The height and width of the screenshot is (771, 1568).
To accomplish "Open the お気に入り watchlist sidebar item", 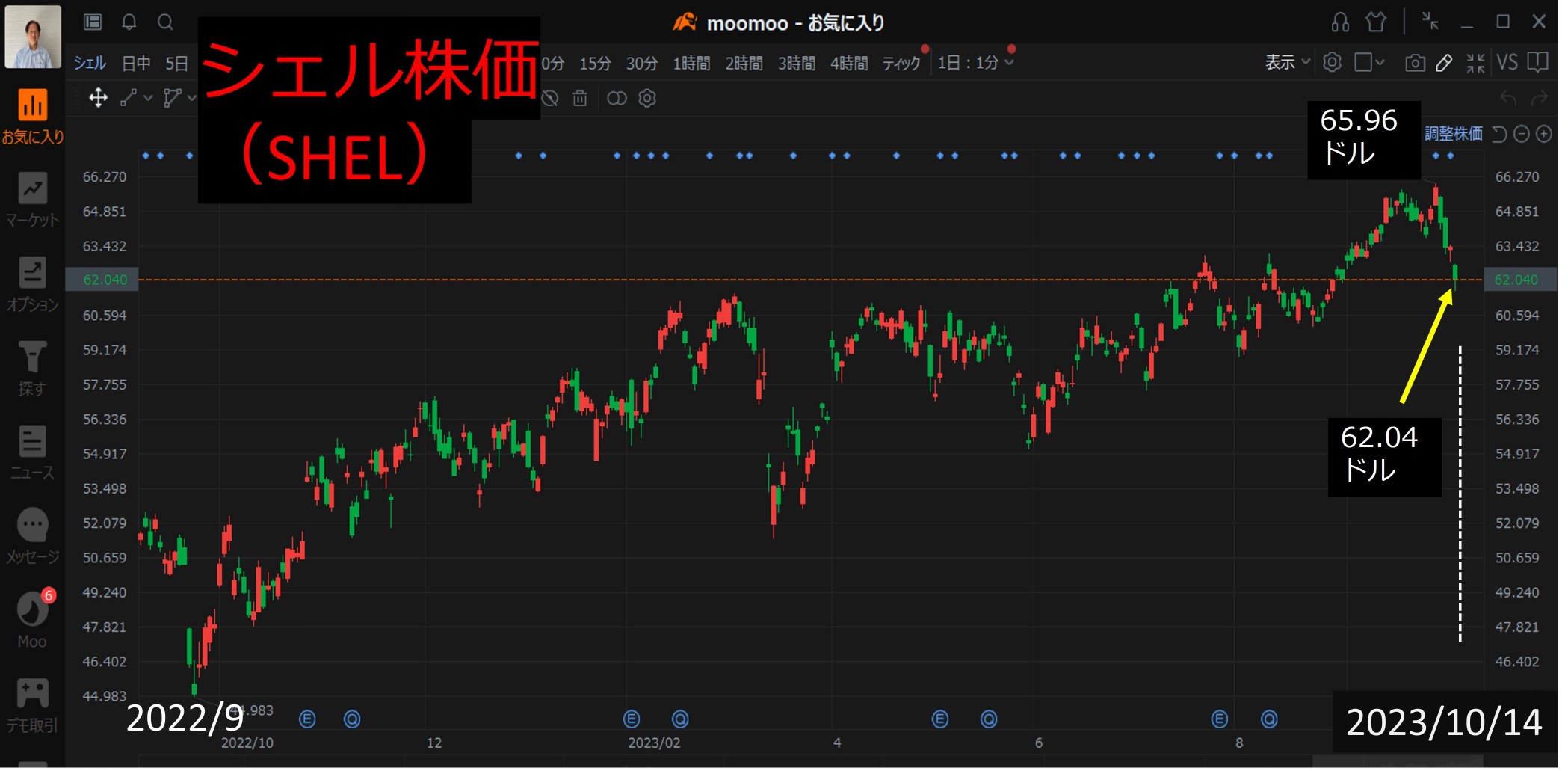I will tap(32, 116).
